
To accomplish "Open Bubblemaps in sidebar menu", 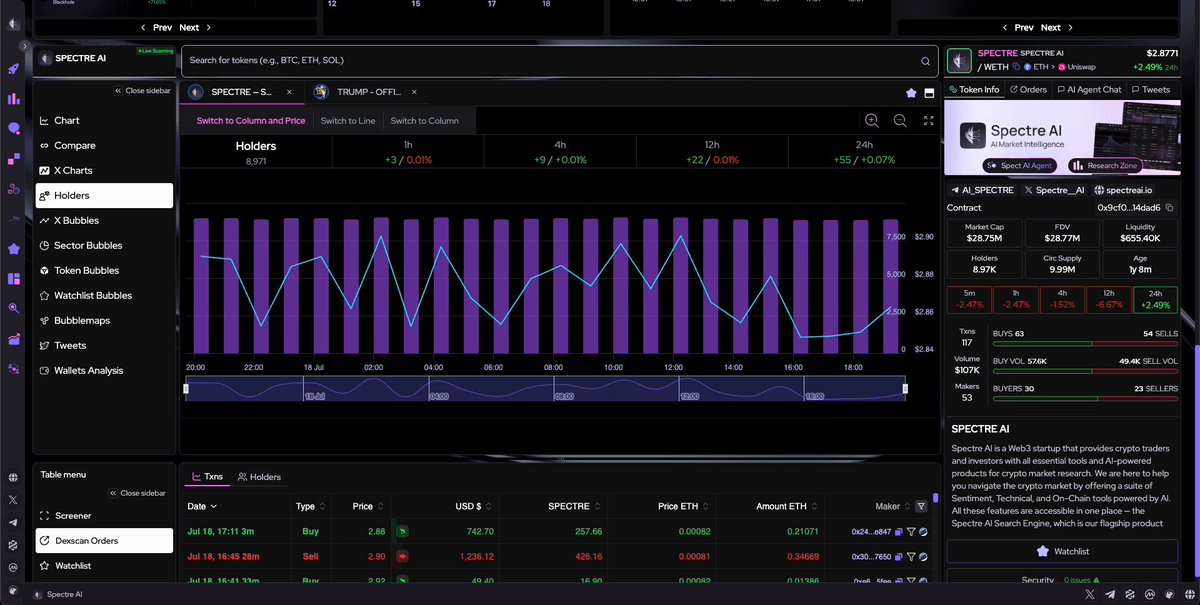I will pos(104,320).
